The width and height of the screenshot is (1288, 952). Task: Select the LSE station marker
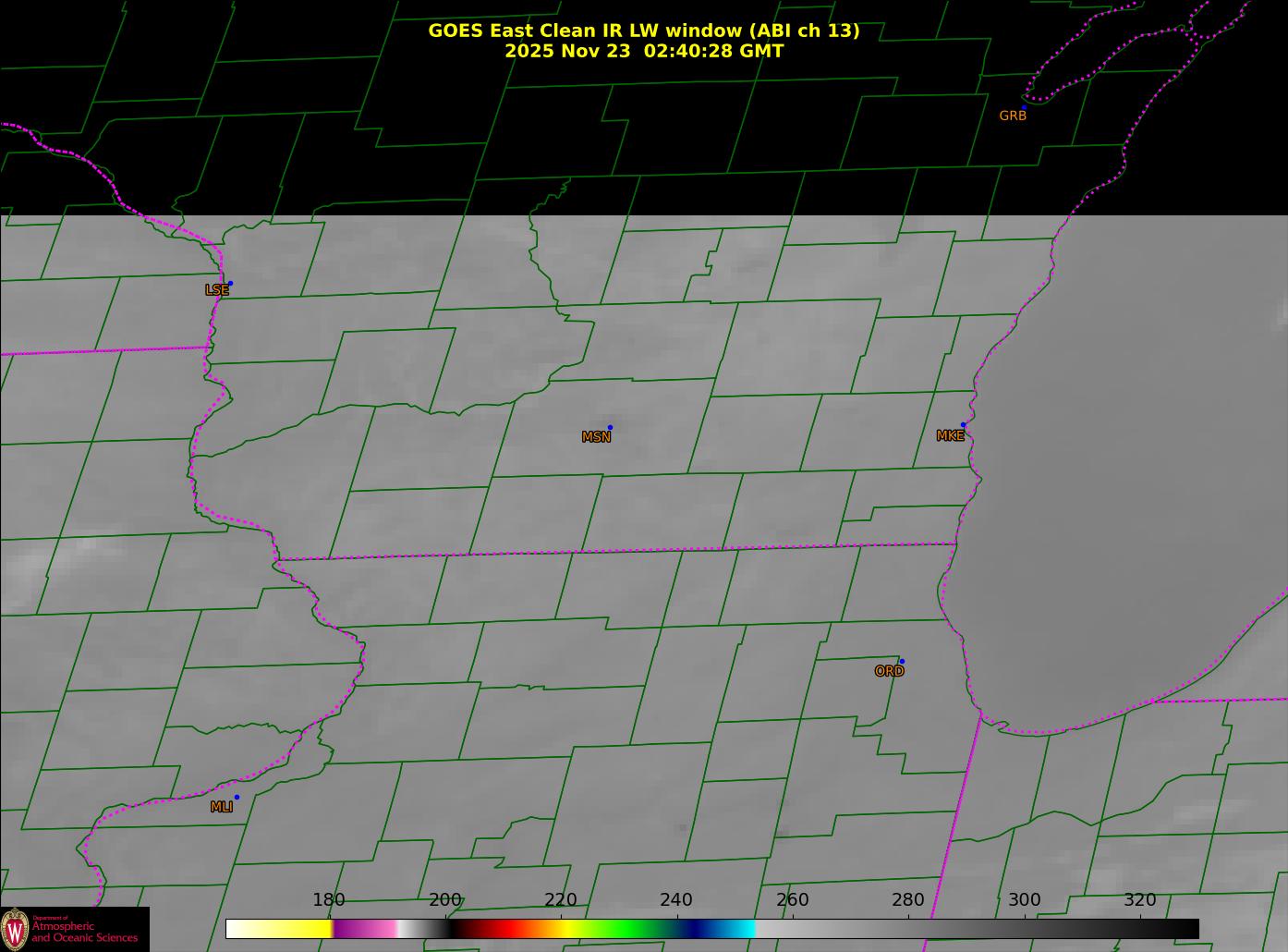(230, 284)
